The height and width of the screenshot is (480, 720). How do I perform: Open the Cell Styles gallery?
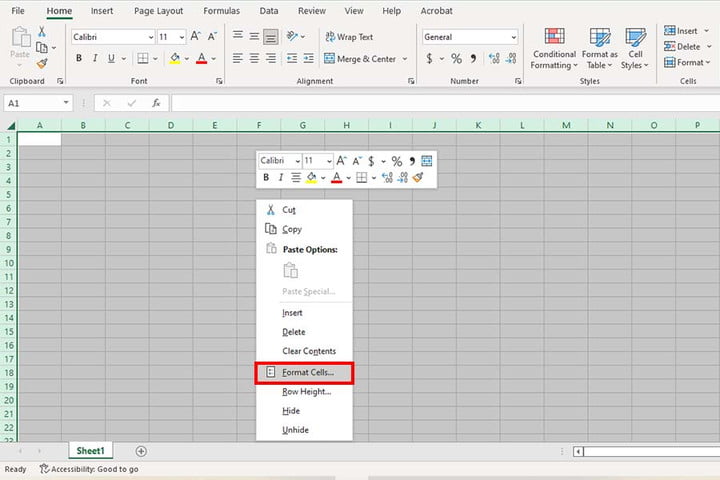click(635, 48)
